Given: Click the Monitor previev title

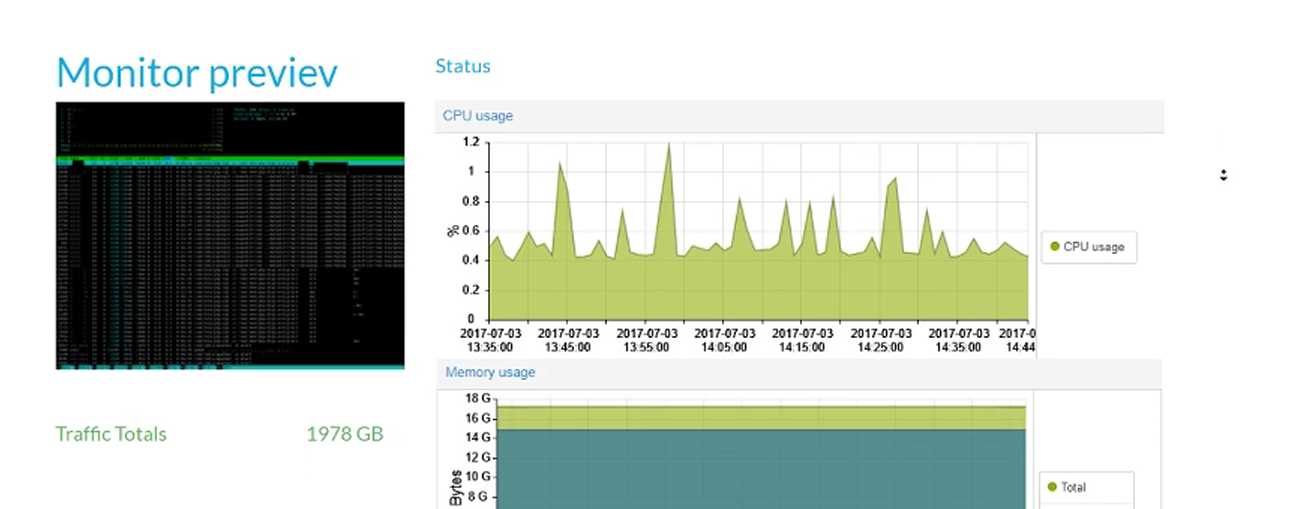Looking at the screenshot, I should (197, 73).
